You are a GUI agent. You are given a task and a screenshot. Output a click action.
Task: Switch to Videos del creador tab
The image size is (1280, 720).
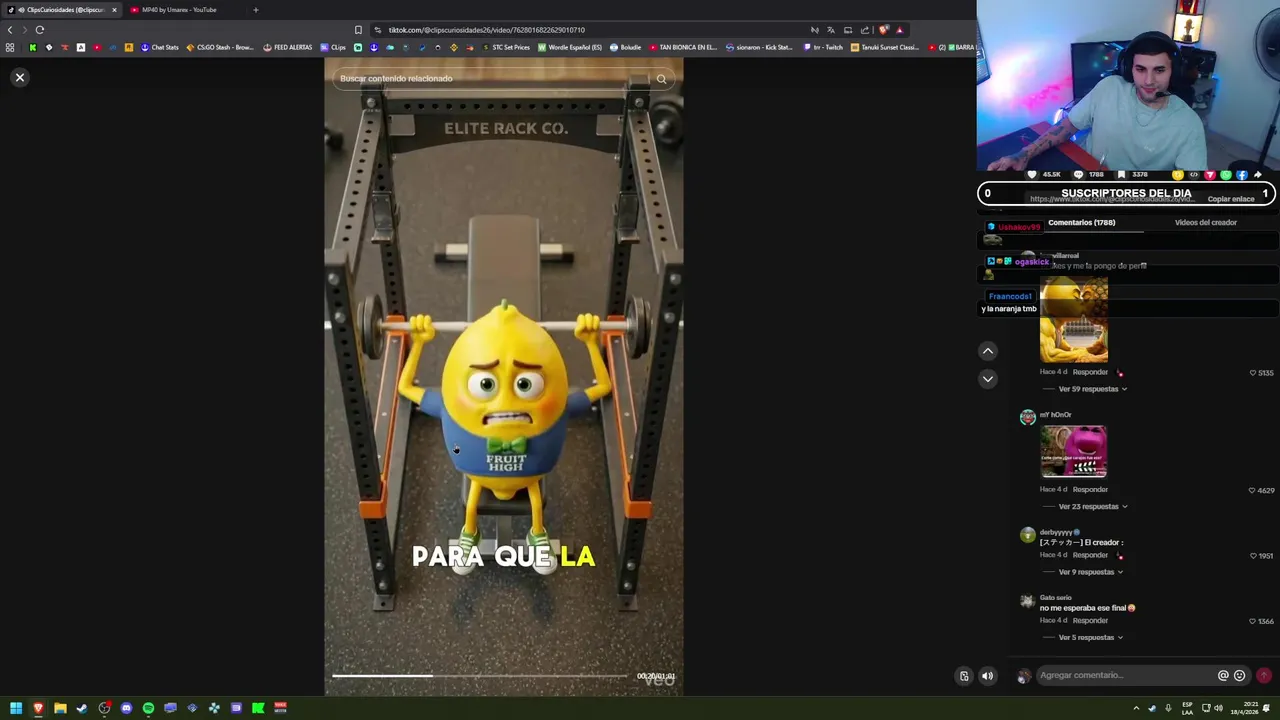click(1206, 222)
